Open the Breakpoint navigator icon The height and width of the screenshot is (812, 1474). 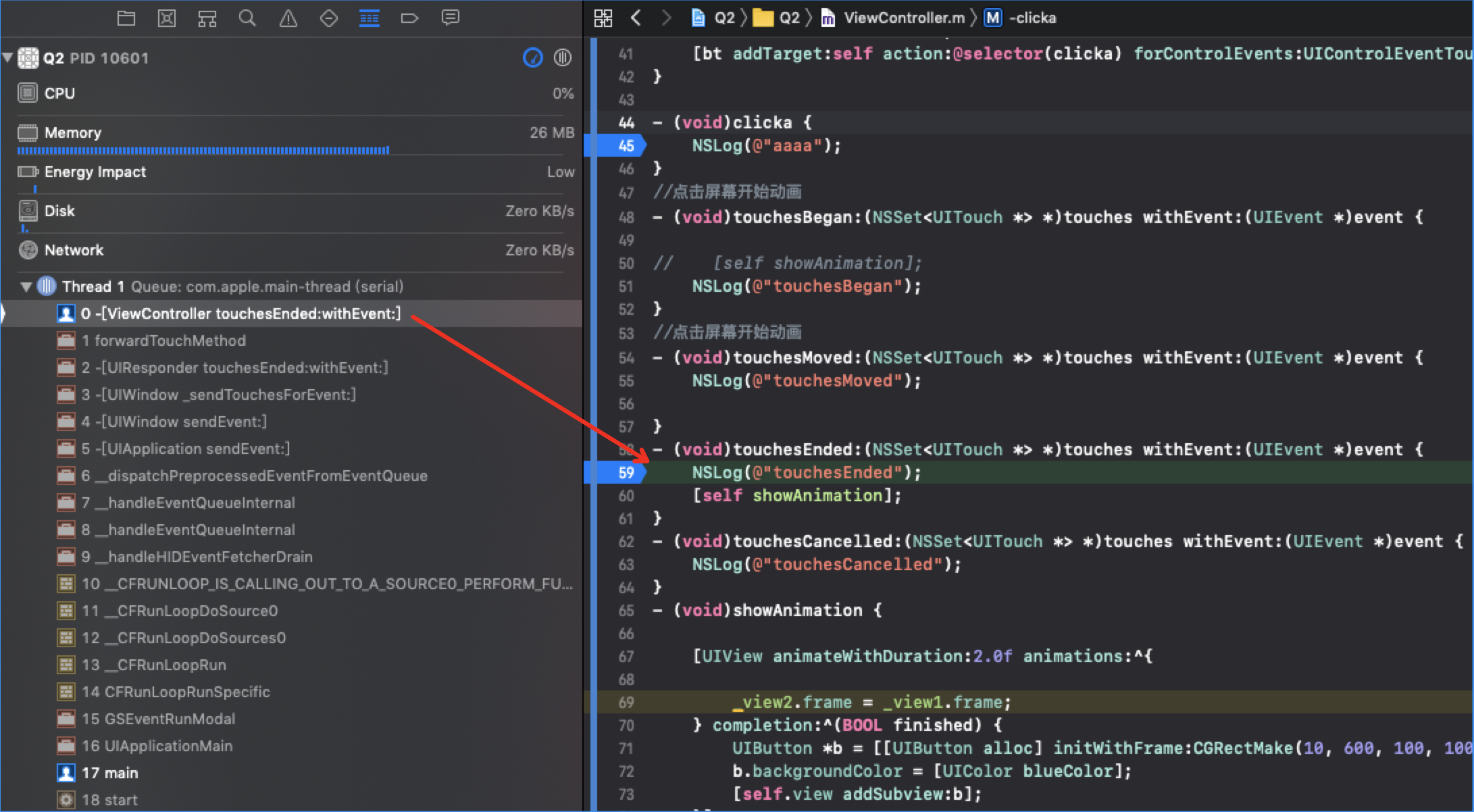(x=409, y=18)
